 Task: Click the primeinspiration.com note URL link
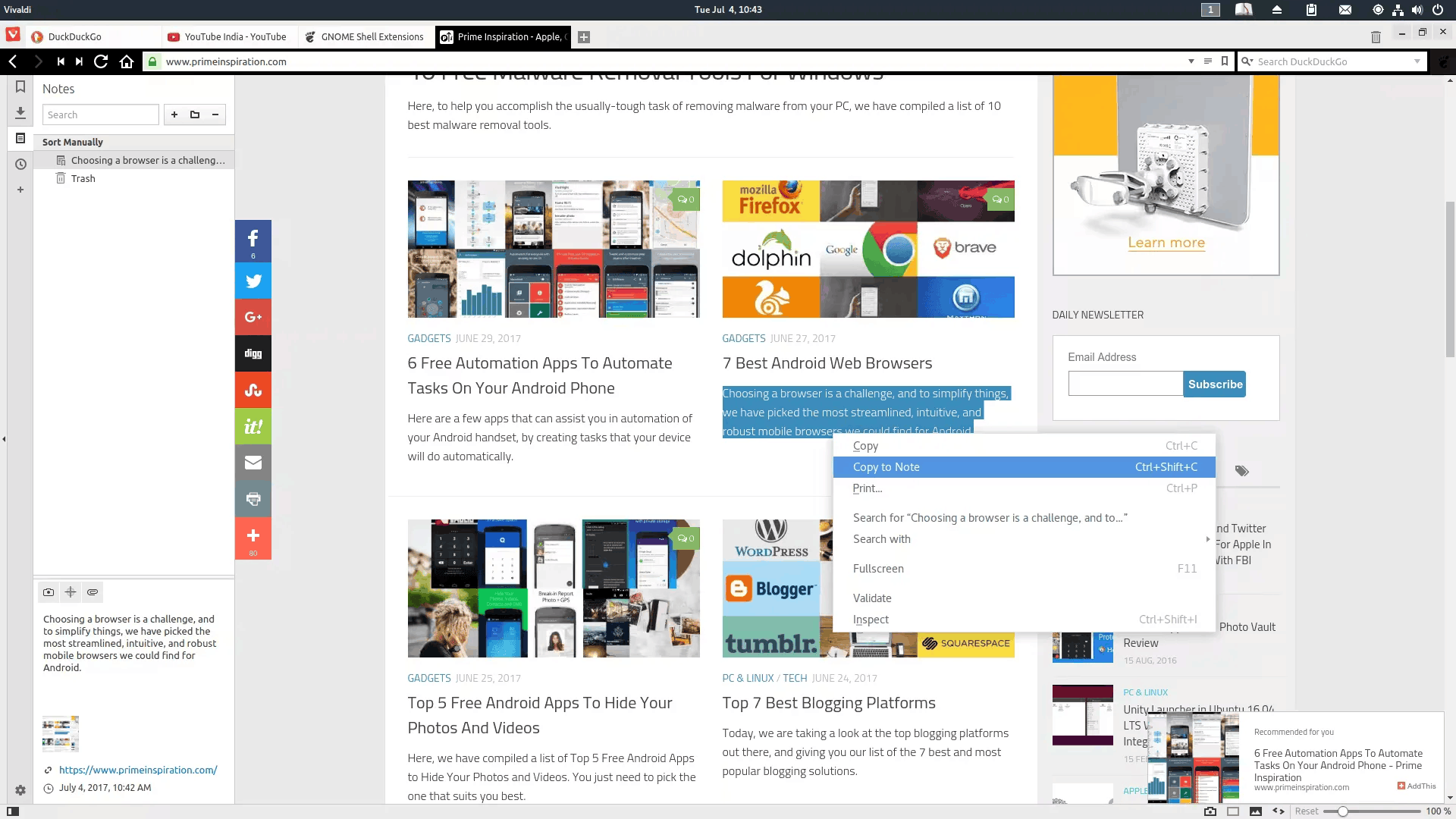tap(138, 770)
